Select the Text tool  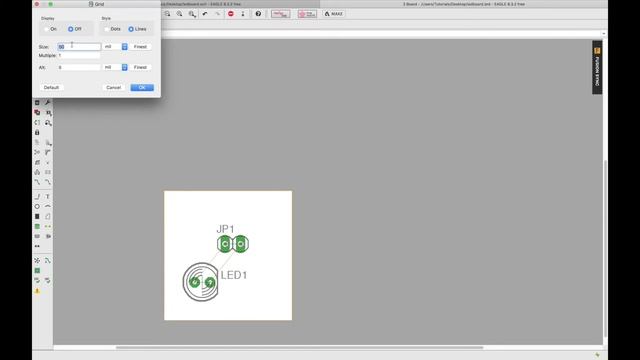tap(48, 196)
